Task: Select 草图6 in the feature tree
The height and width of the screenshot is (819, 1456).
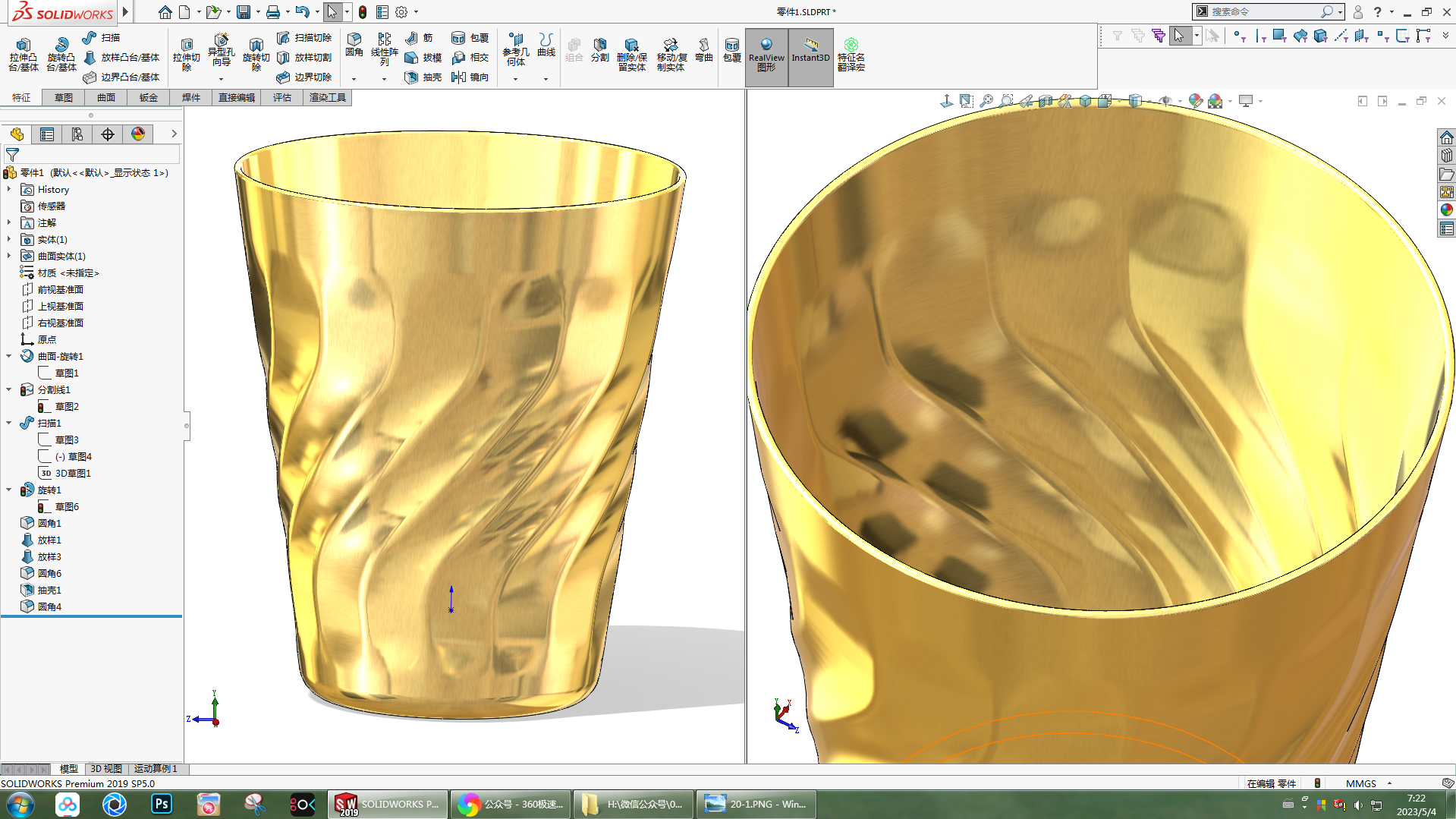Action: [x=67, y=506]
